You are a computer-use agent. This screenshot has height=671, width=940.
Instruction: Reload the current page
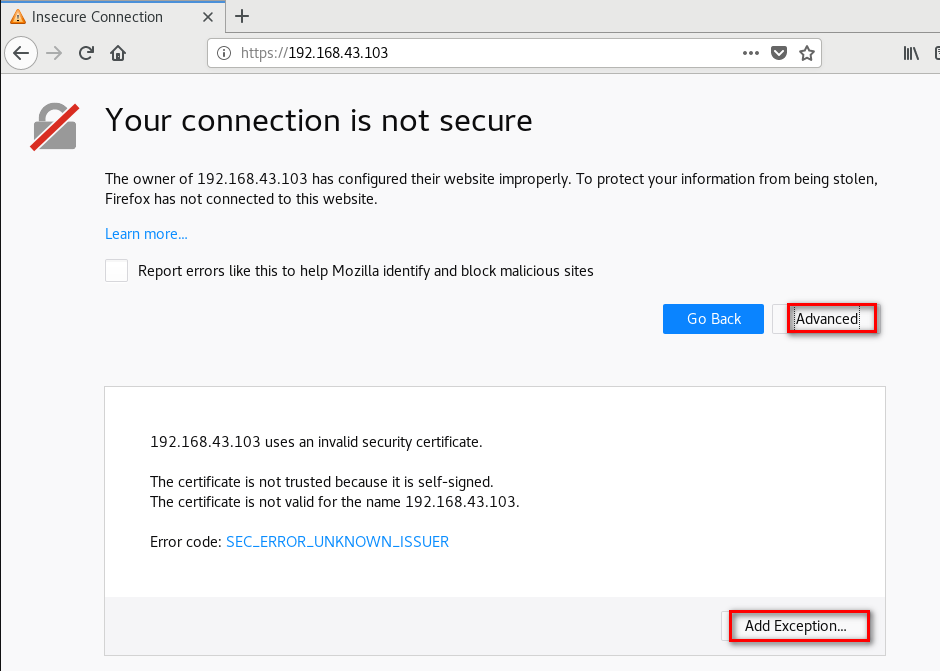click(86, 53)
